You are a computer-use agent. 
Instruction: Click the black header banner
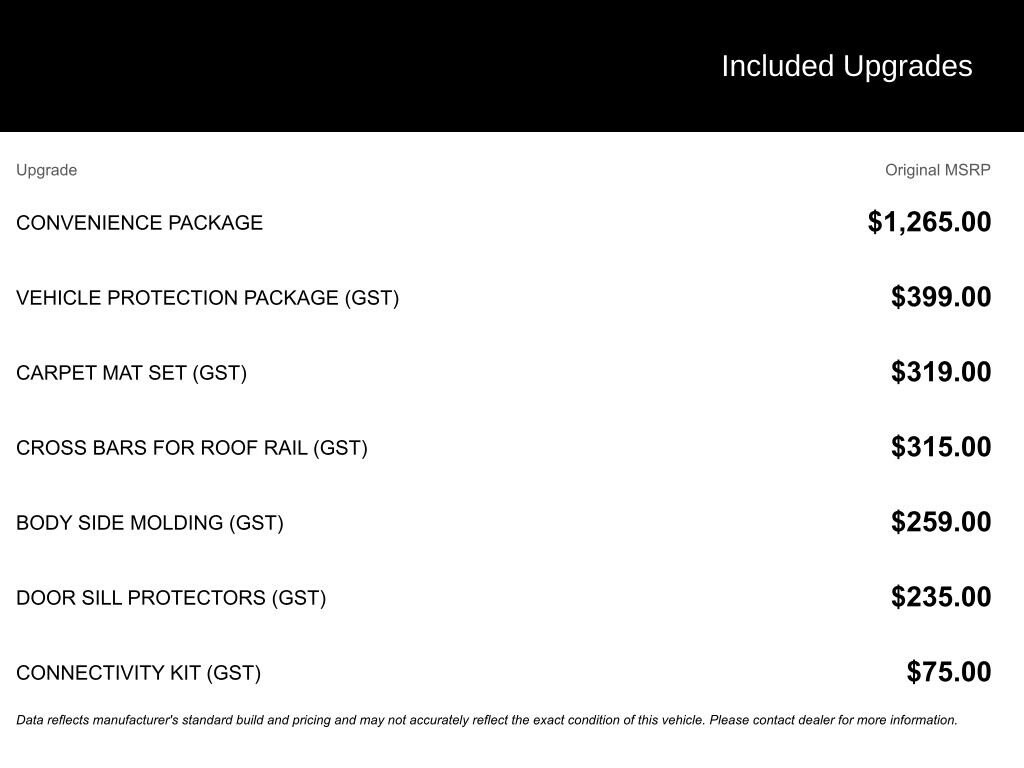click(x=350, y=66)
